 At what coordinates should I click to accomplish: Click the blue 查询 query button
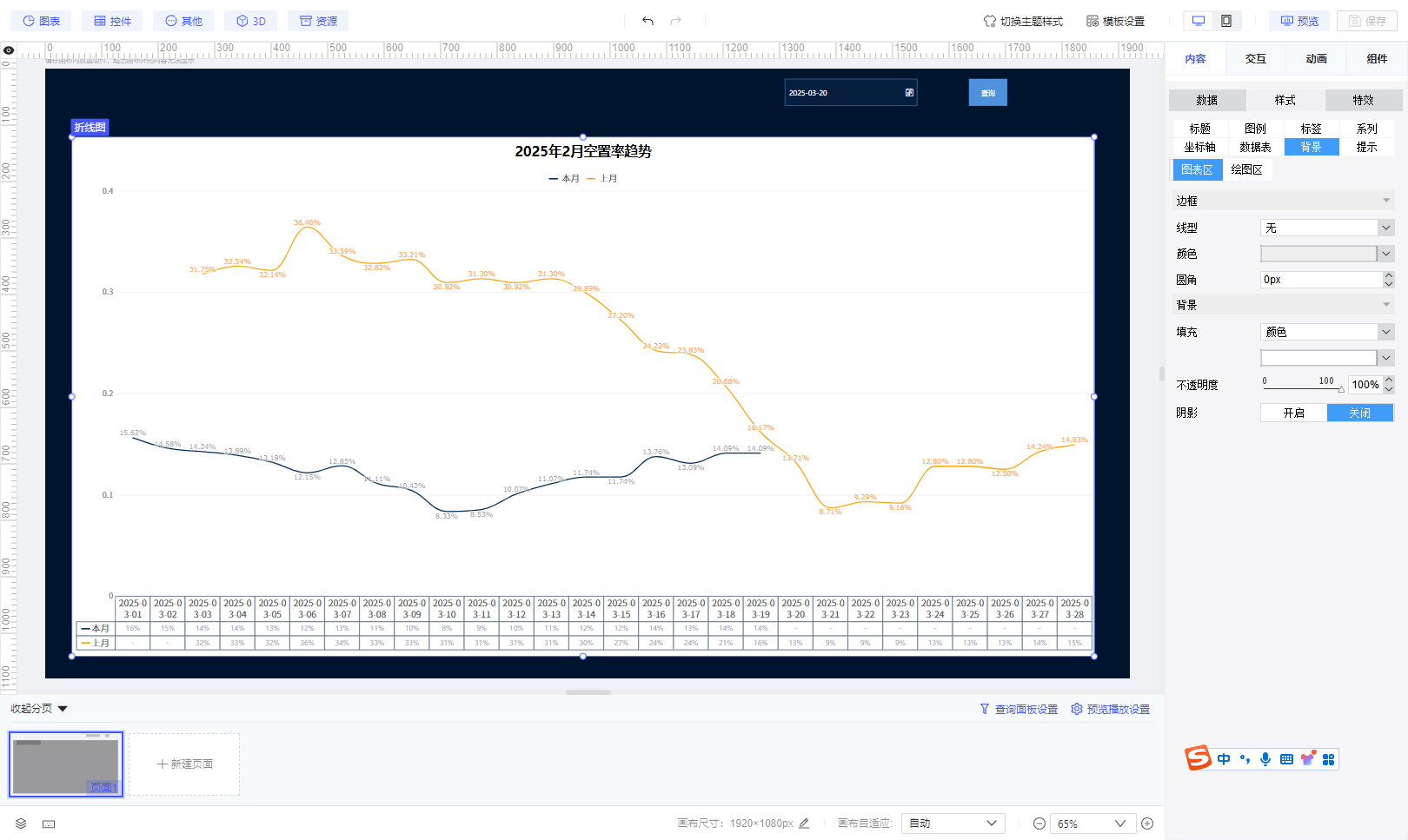[988, 93]
